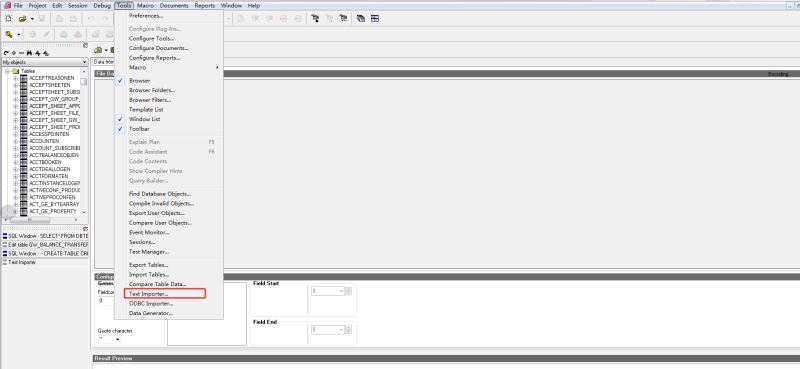This screenshot has width=800, height=369.
Task: Expand the ACT_GE_PROPERTY table node
Action: click(x=16, y=211)
